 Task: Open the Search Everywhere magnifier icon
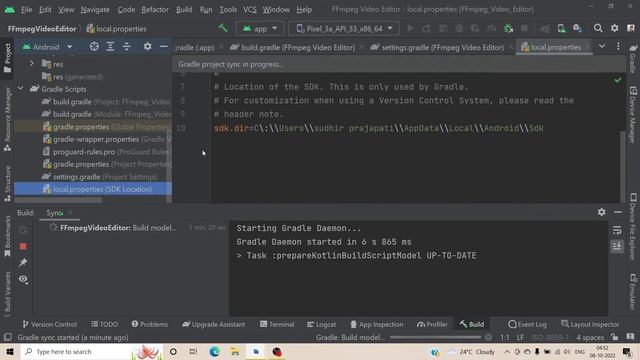(x=598, y=28)
